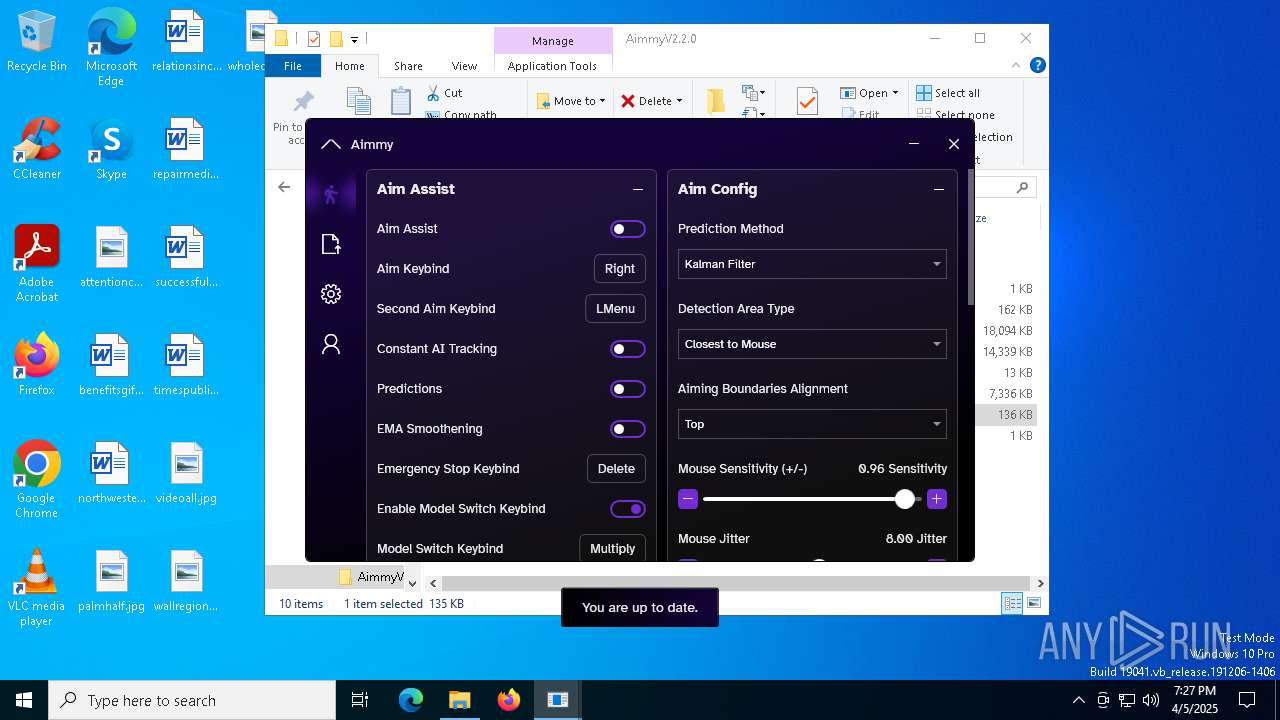
Task: Open the Aim menu sidebar icon
Action: [331, 195]
